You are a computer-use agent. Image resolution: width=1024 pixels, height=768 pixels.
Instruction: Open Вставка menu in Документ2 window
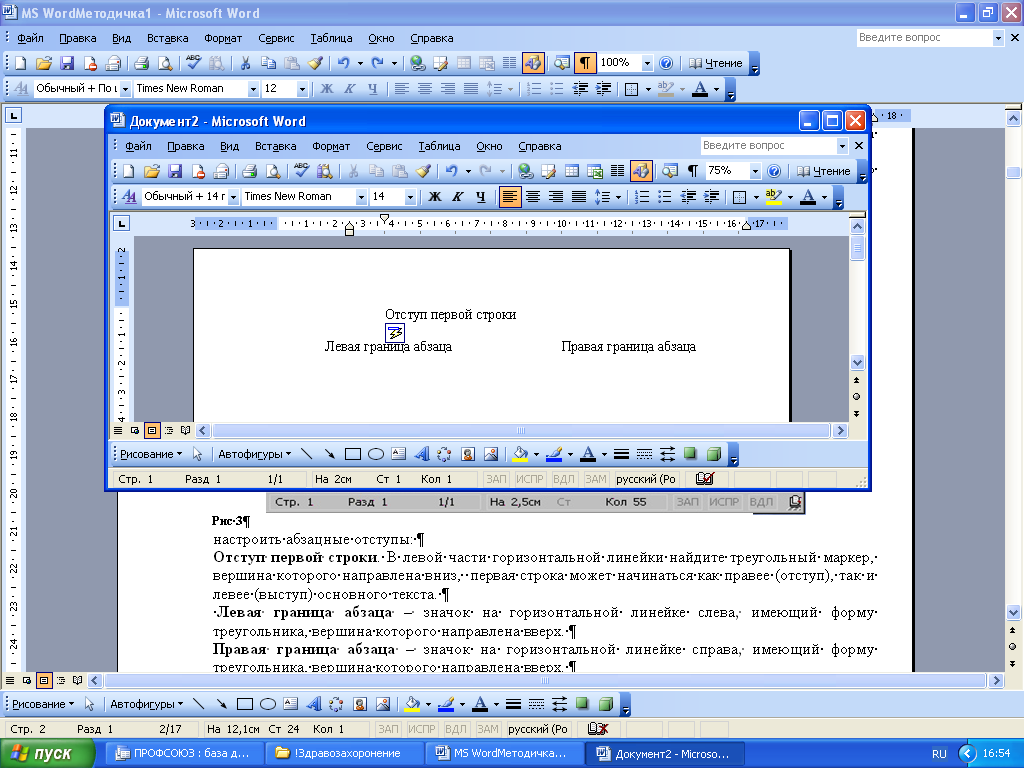(x=276, y=146)
